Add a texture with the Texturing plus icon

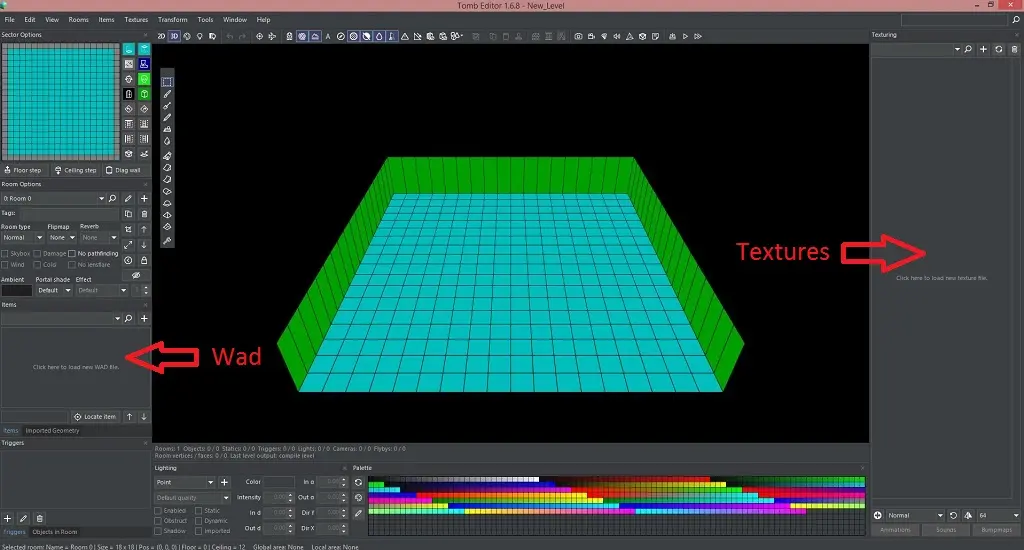(983, 49)
